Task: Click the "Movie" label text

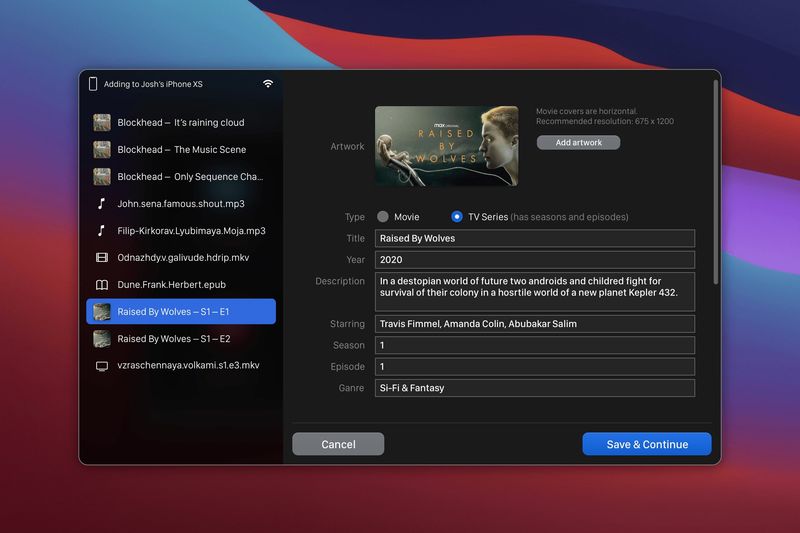Action: 407,217
